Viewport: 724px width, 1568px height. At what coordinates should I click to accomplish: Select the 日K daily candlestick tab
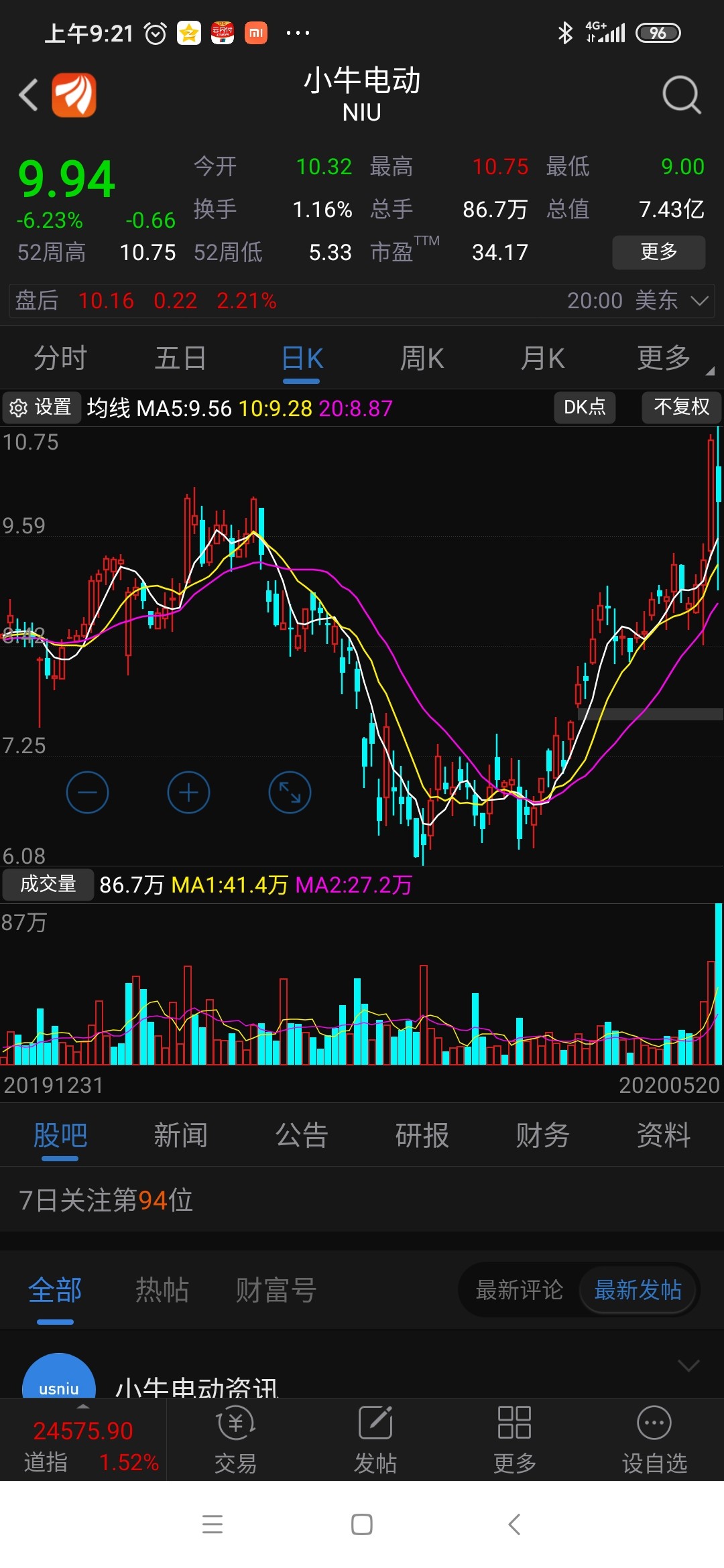[302, 358]
